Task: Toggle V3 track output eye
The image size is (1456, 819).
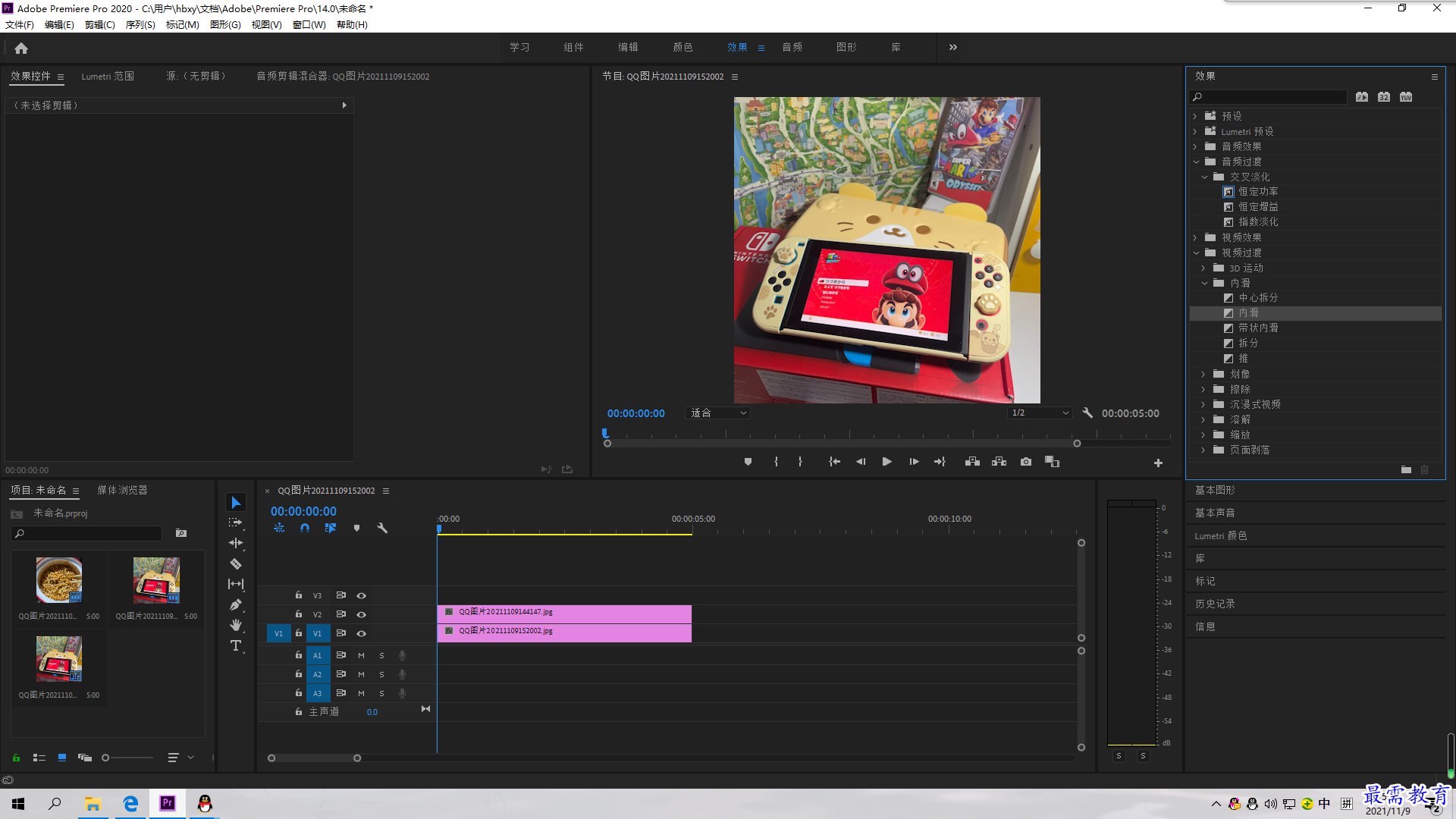Action: tap(362, 596)
